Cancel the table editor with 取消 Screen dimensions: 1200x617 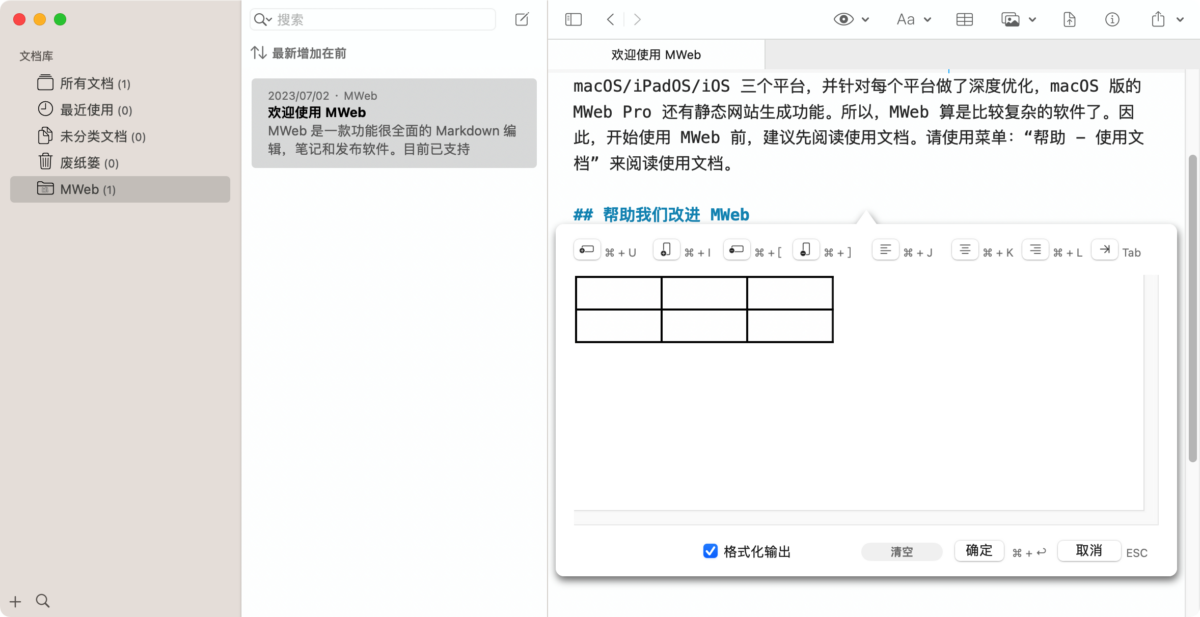[x=1089, y=551]
